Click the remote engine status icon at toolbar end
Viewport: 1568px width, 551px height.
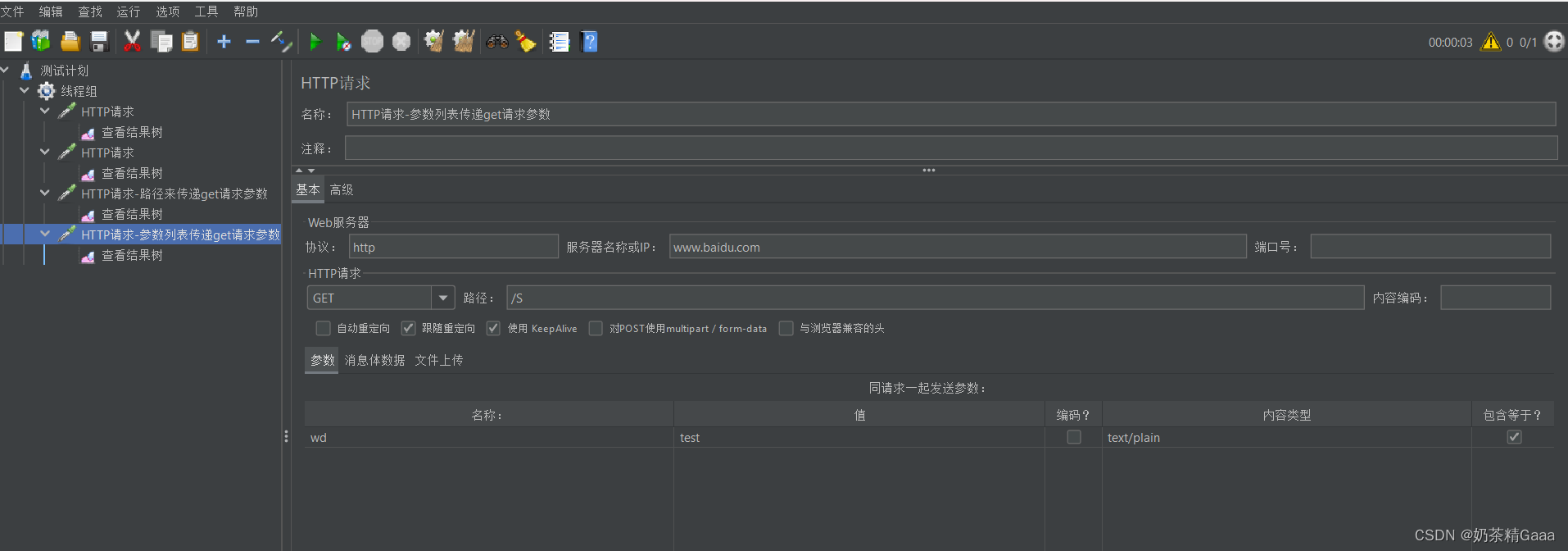point(1554,41)
